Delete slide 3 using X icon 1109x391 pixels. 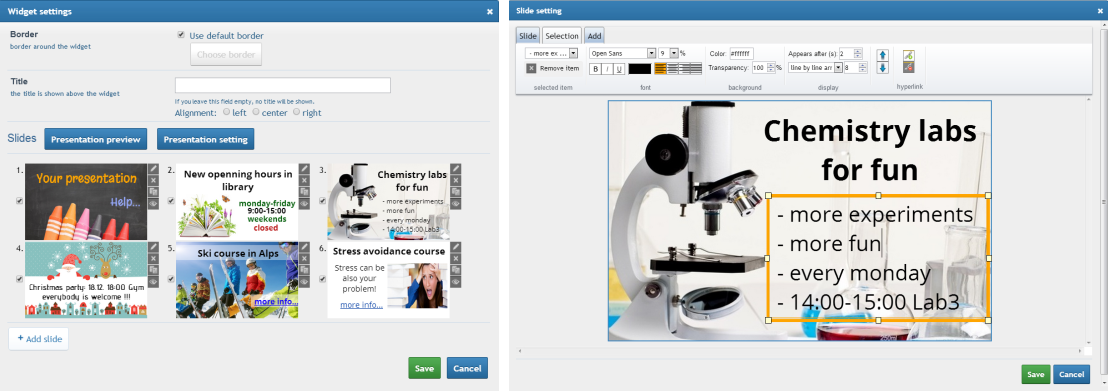[455, 180]
